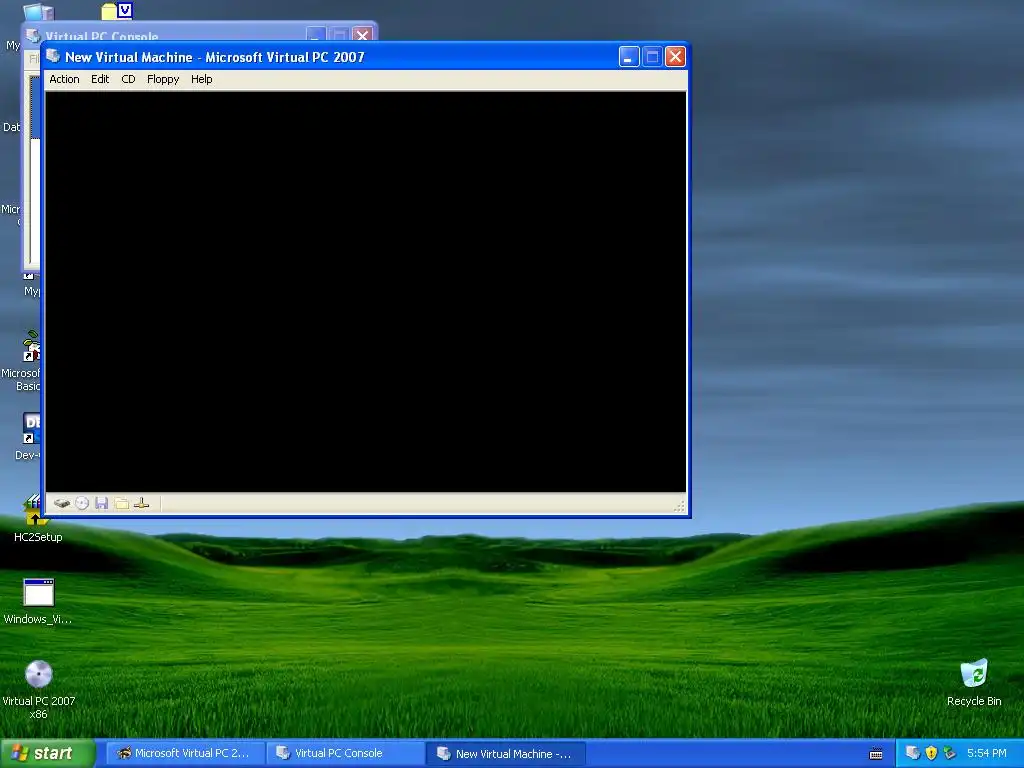
Task: Click the on-screen keyboard taskbar icon
Action: point(876,754)
